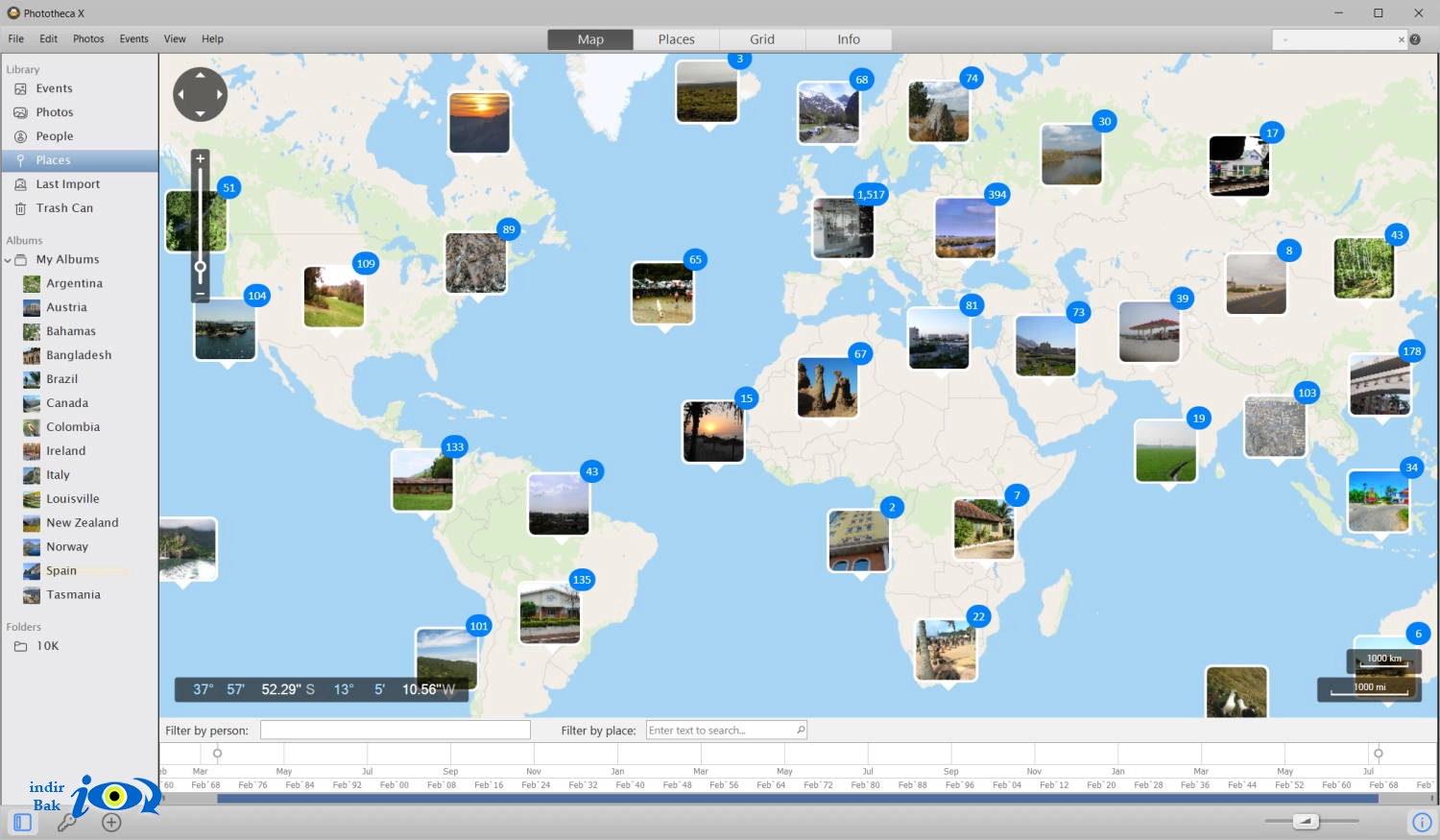1440x840 pixels.
Task: Open the photo cluster with 394 photos
Action: coord(965,228)
